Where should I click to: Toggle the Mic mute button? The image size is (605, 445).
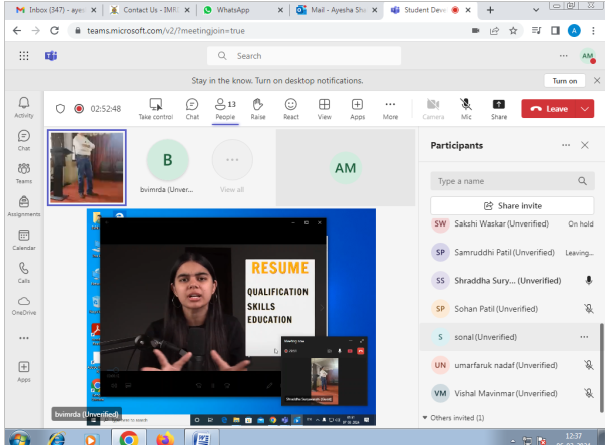tap(466, 108)
